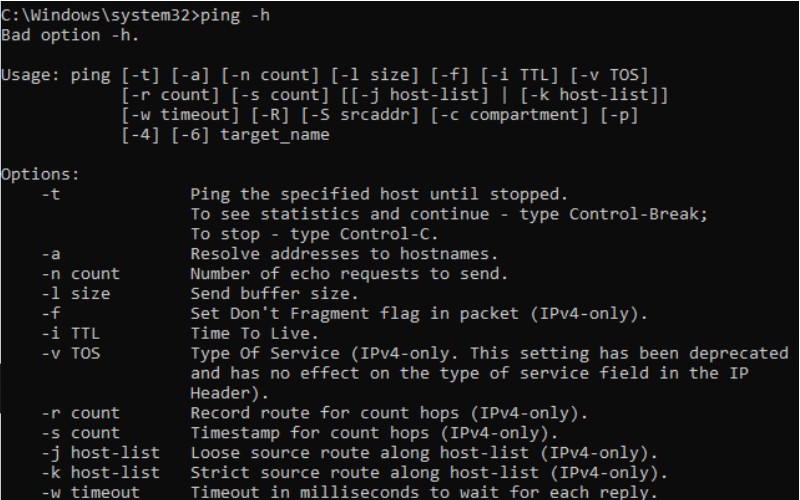The width and height of the screenshot is (800, 500).
Task: Click the '-i TTL' option entry
Action: (70, 334)
